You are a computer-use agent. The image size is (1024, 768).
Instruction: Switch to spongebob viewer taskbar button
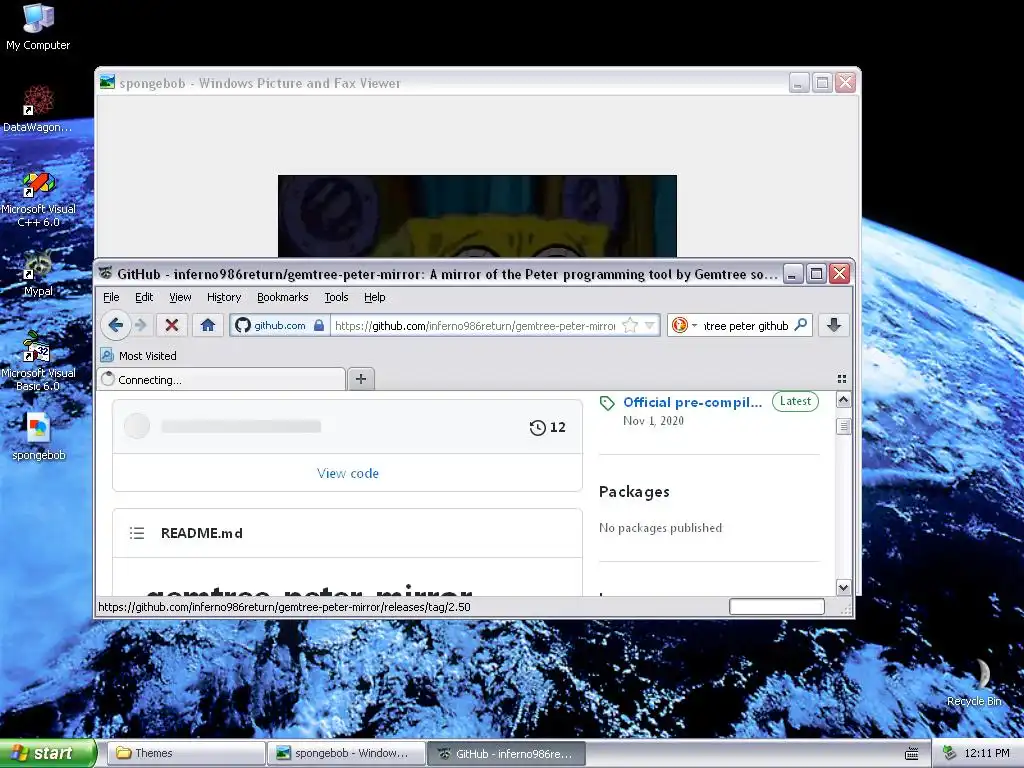(346, 753)
